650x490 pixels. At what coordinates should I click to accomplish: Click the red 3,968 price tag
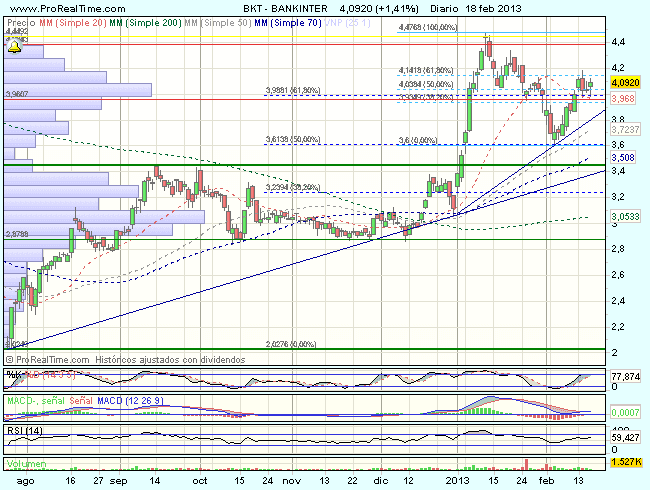pos(623,99)
